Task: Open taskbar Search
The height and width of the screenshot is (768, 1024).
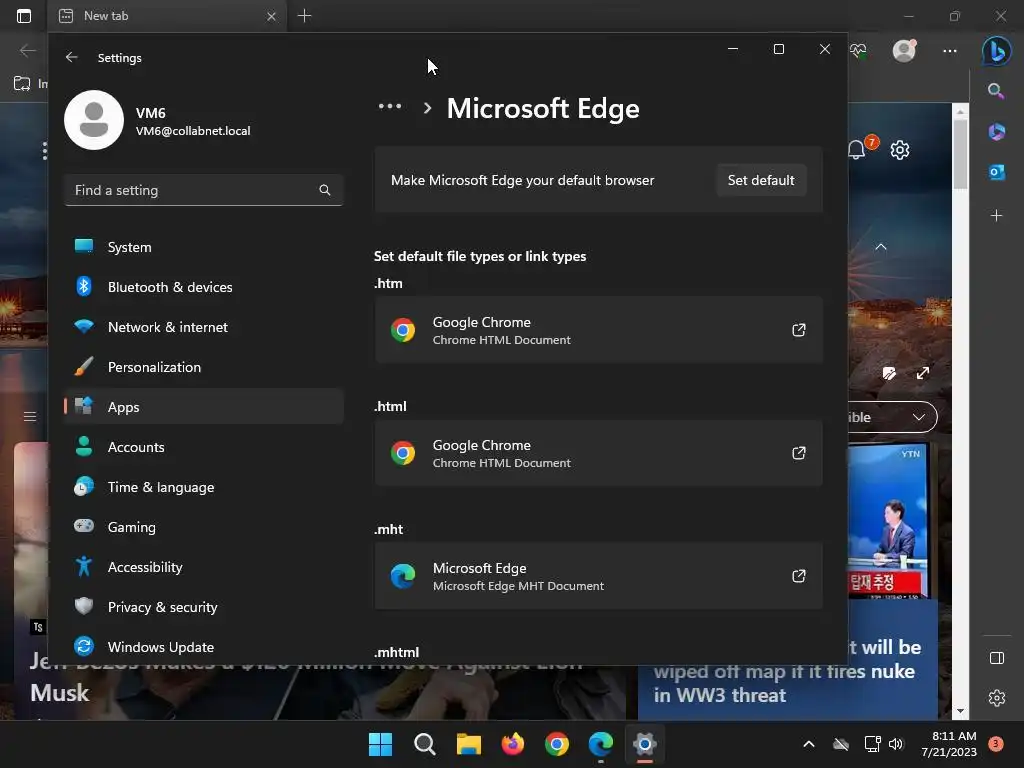Action: pos(424,744)
